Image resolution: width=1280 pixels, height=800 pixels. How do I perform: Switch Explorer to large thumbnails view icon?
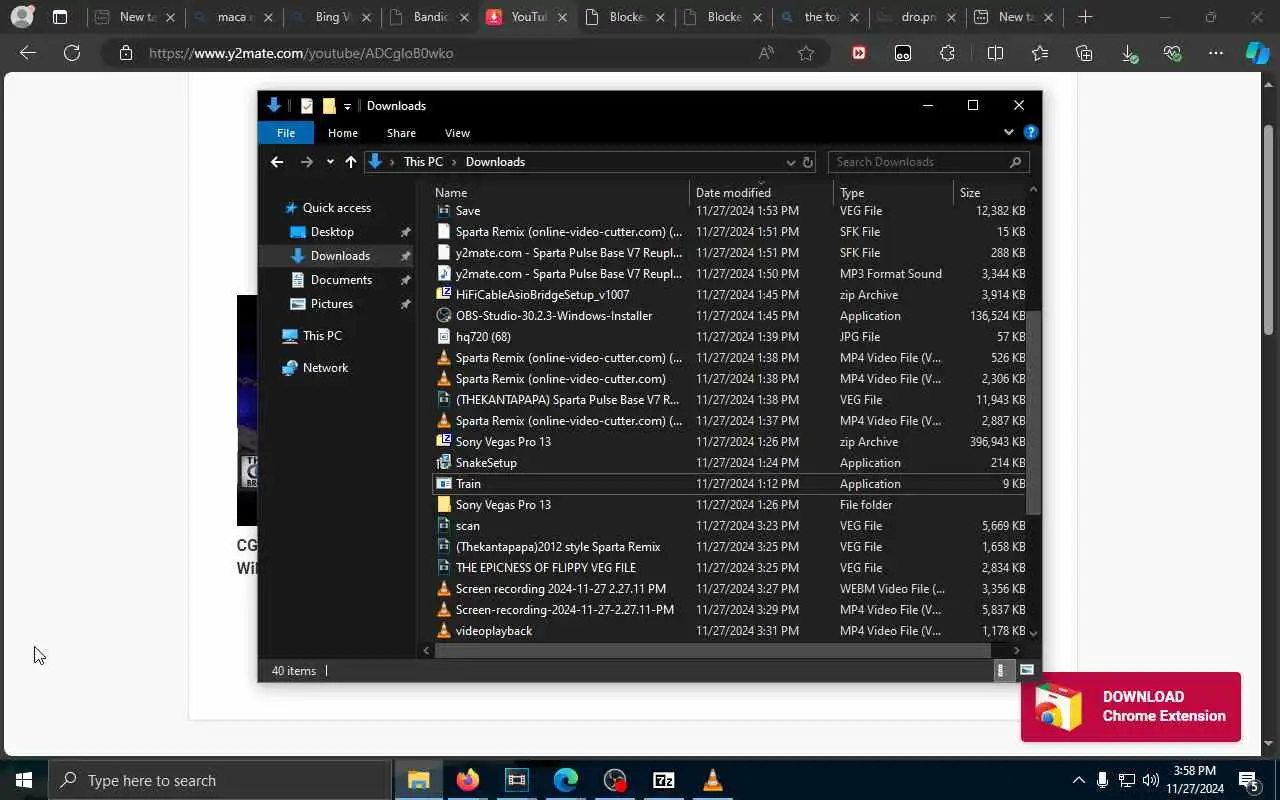tap(1027, 671)
